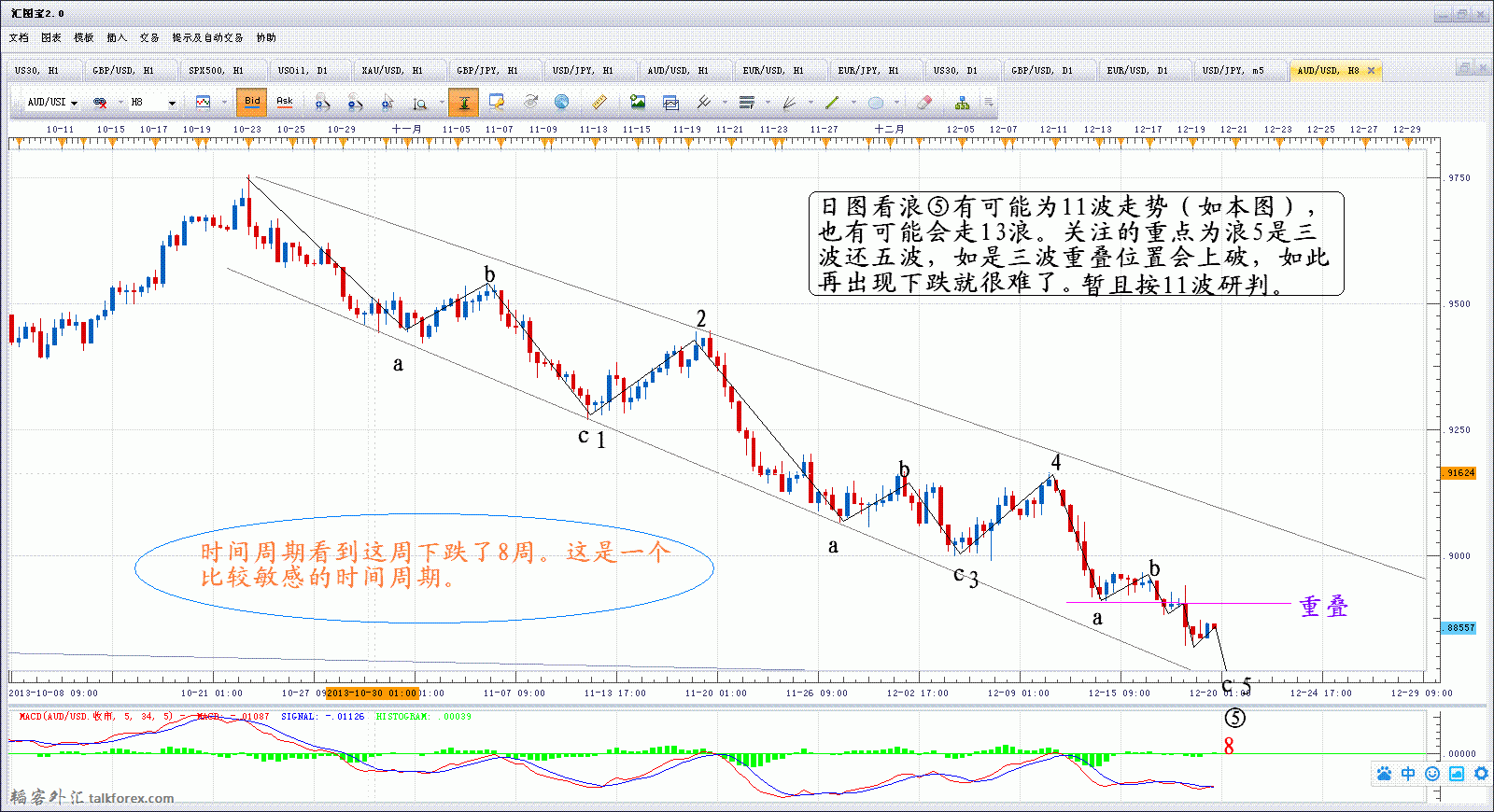Open the 模板 menu
The width and height of the screenshot is (1494, 812).
[84, 38]
